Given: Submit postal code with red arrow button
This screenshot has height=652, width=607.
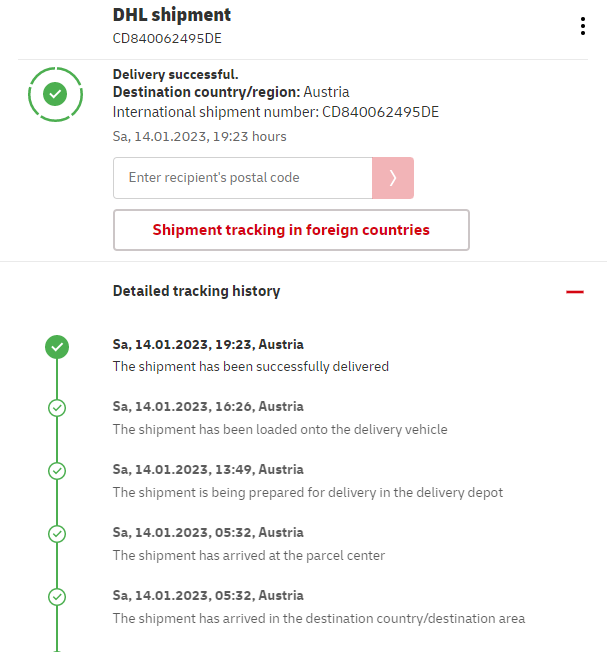Looking at the screenshot, I should click(393, 178).
